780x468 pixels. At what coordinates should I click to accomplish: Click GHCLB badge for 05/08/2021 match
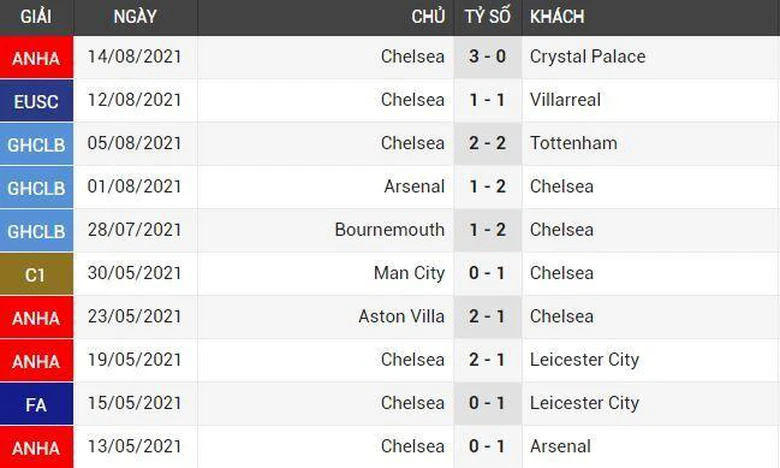(36, 144)
